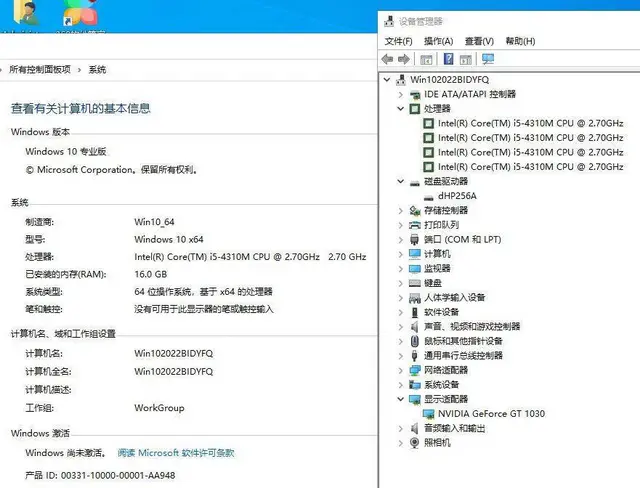This screenshot has width=640, height=488.
Task: Open the 帮助(H) menu
Action: (x=520, y=41)
